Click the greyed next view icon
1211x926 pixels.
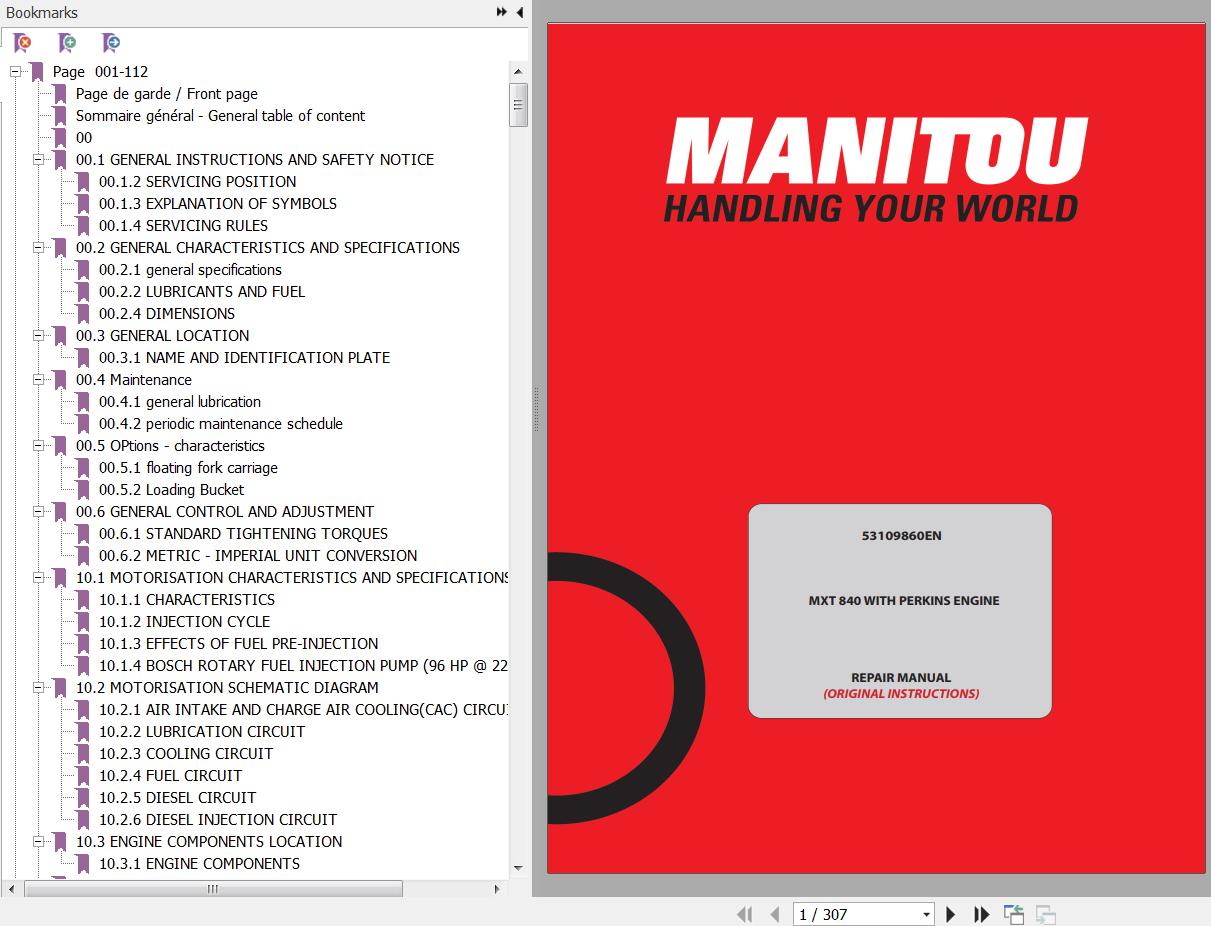[x=1046, y=914]
